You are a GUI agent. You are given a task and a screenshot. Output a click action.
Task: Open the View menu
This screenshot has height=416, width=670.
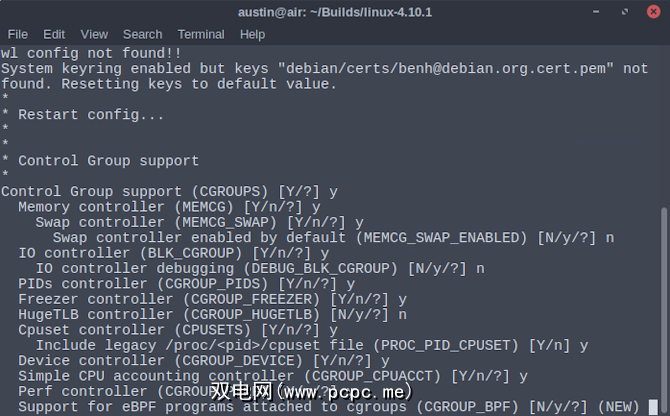pos(94,34)
